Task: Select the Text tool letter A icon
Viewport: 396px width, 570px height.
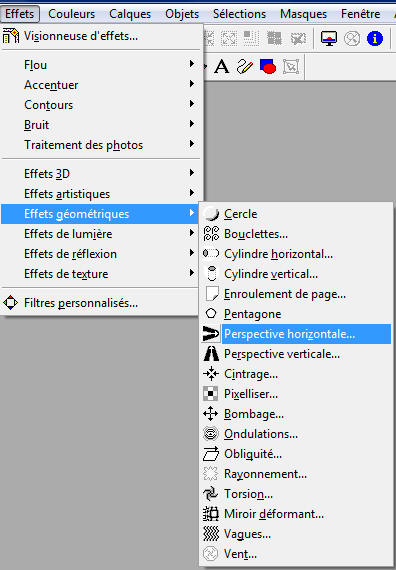Action: point(221,67)
